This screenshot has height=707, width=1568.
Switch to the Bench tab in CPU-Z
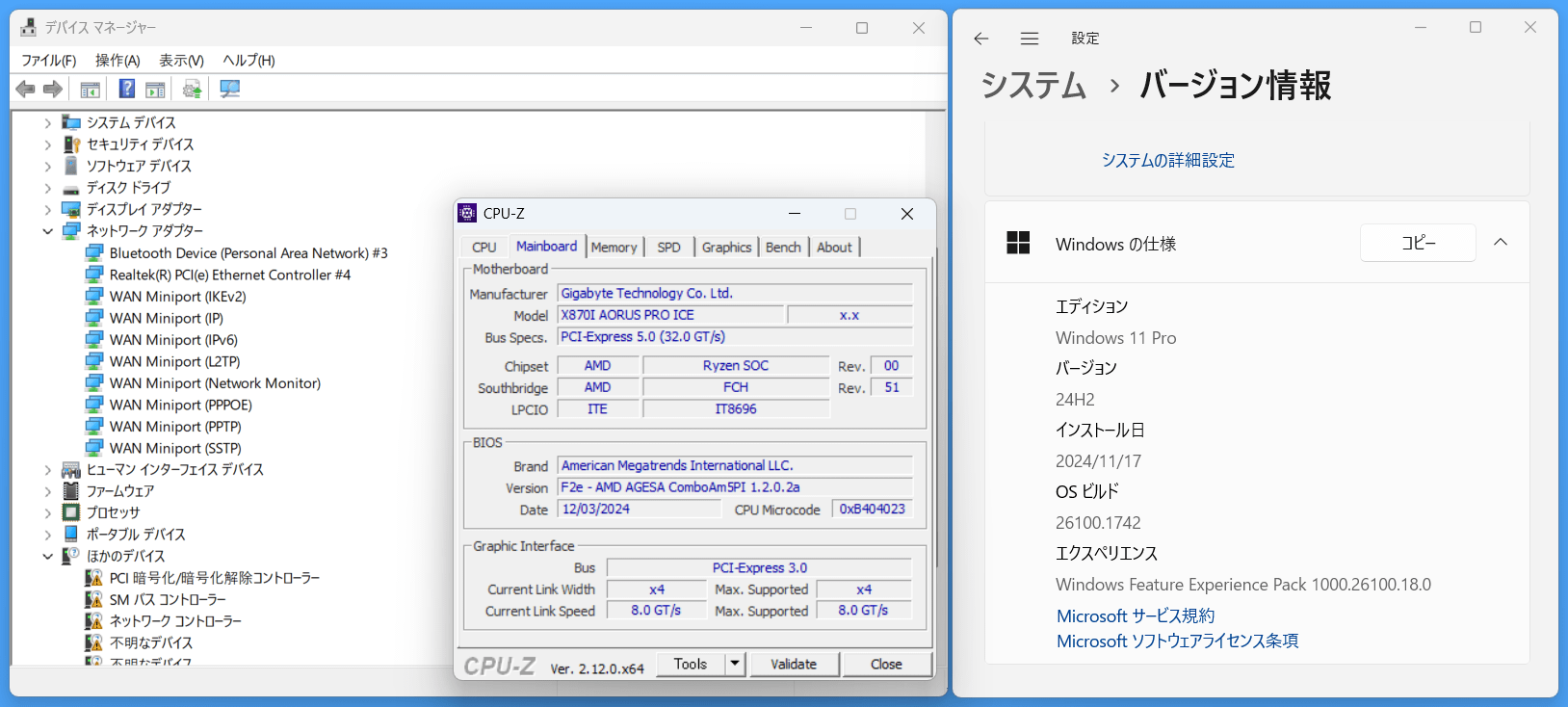pos(783,248)
